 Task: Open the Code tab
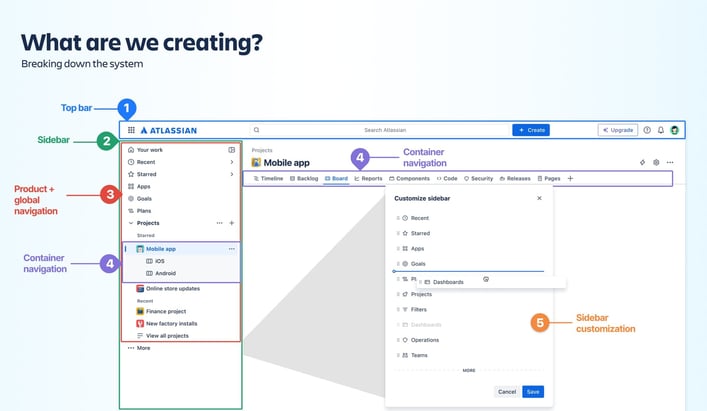click(x=447, y=178)
